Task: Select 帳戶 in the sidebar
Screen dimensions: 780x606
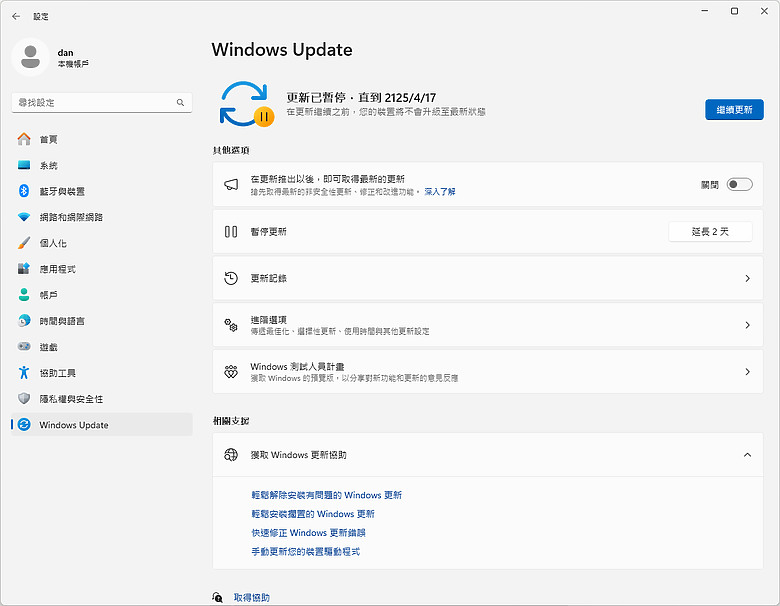Action: tap(101, 295)
